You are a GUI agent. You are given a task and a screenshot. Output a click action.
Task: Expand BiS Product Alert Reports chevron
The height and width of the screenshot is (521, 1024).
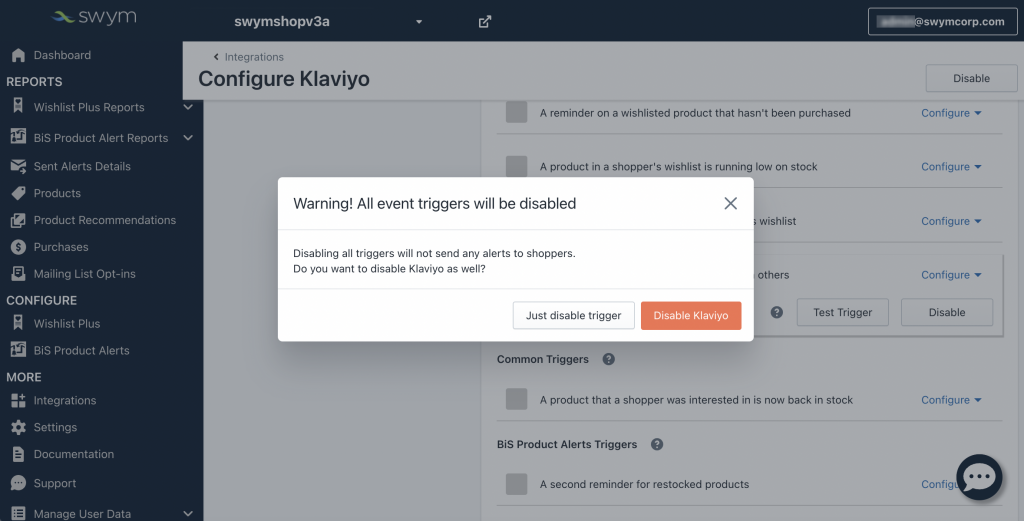pos(188,138)
